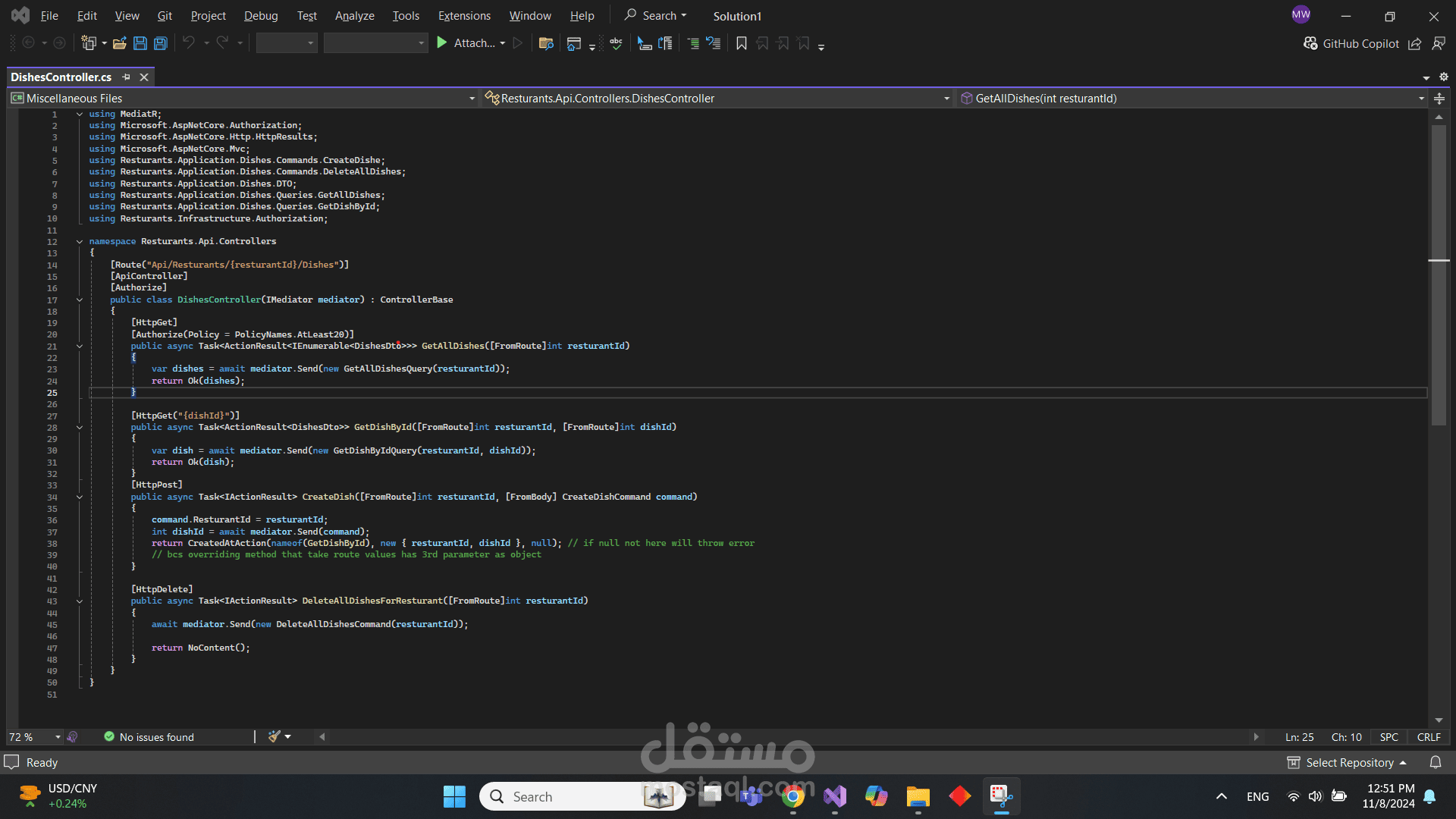1456x819 pixels.
Task: Click the green Attach start arrow
Action: point(442,43)
